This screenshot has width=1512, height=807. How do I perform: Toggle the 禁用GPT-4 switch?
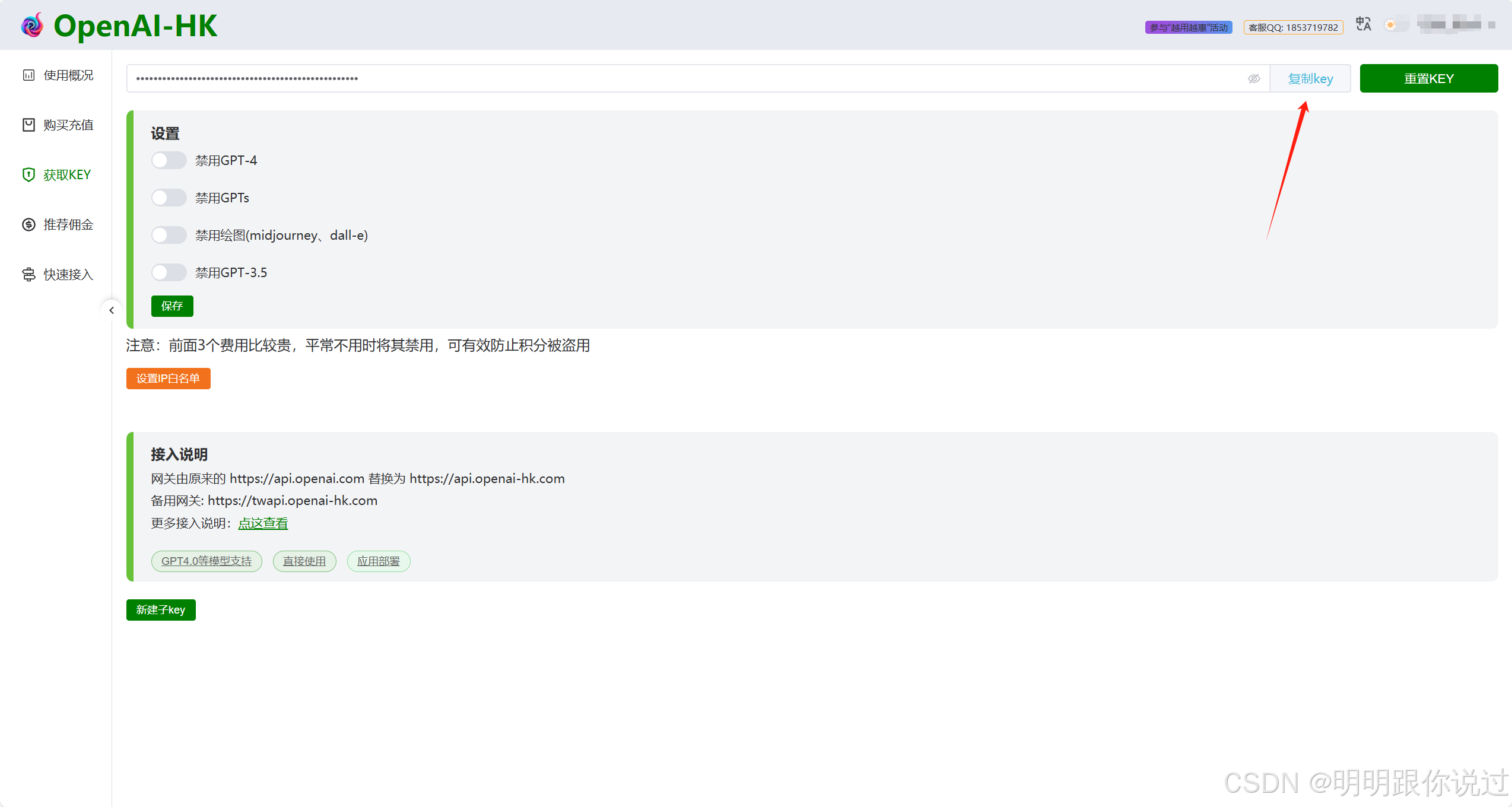click(x=169, y=161)
